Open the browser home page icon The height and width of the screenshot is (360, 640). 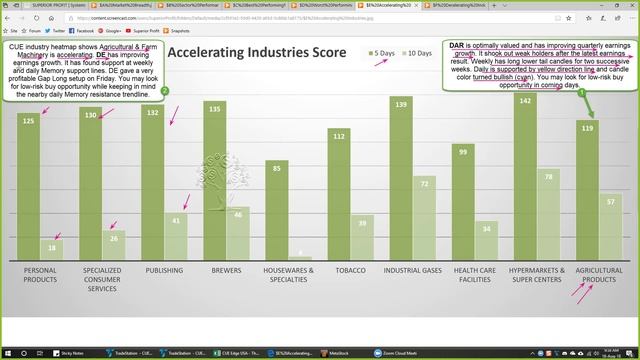click(51, 18)
